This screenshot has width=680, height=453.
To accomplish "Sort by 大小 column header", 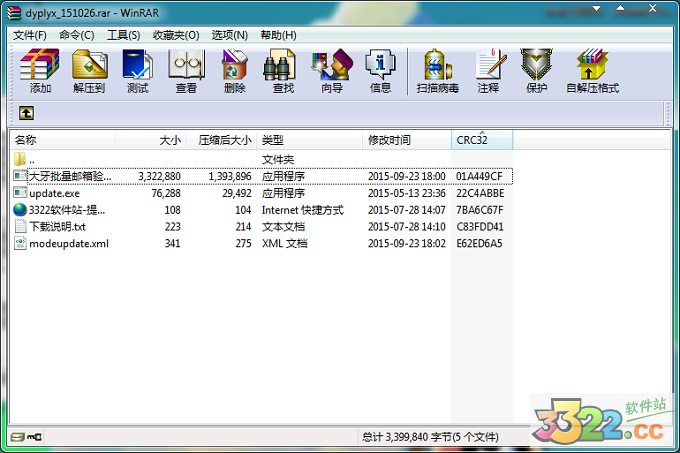I will pyautogui.click(x=151, y=140).
